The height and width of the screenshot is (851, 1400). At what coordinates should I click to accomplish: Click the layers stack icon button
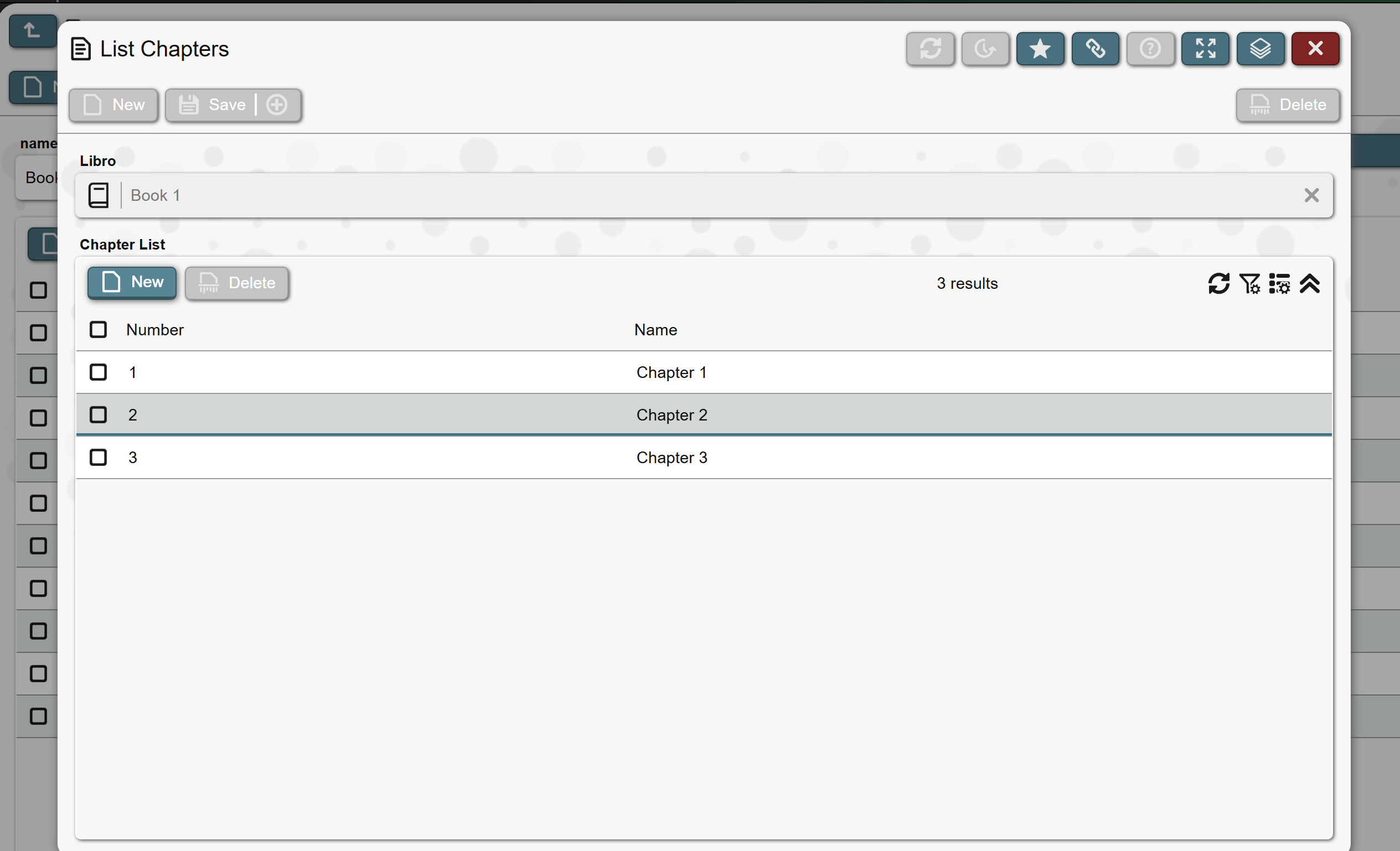tap(1259, 49)
